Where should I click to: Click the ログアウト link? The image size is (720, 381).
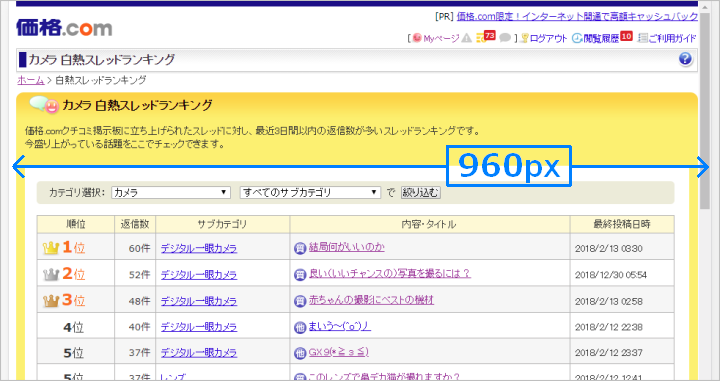point(549,39)
